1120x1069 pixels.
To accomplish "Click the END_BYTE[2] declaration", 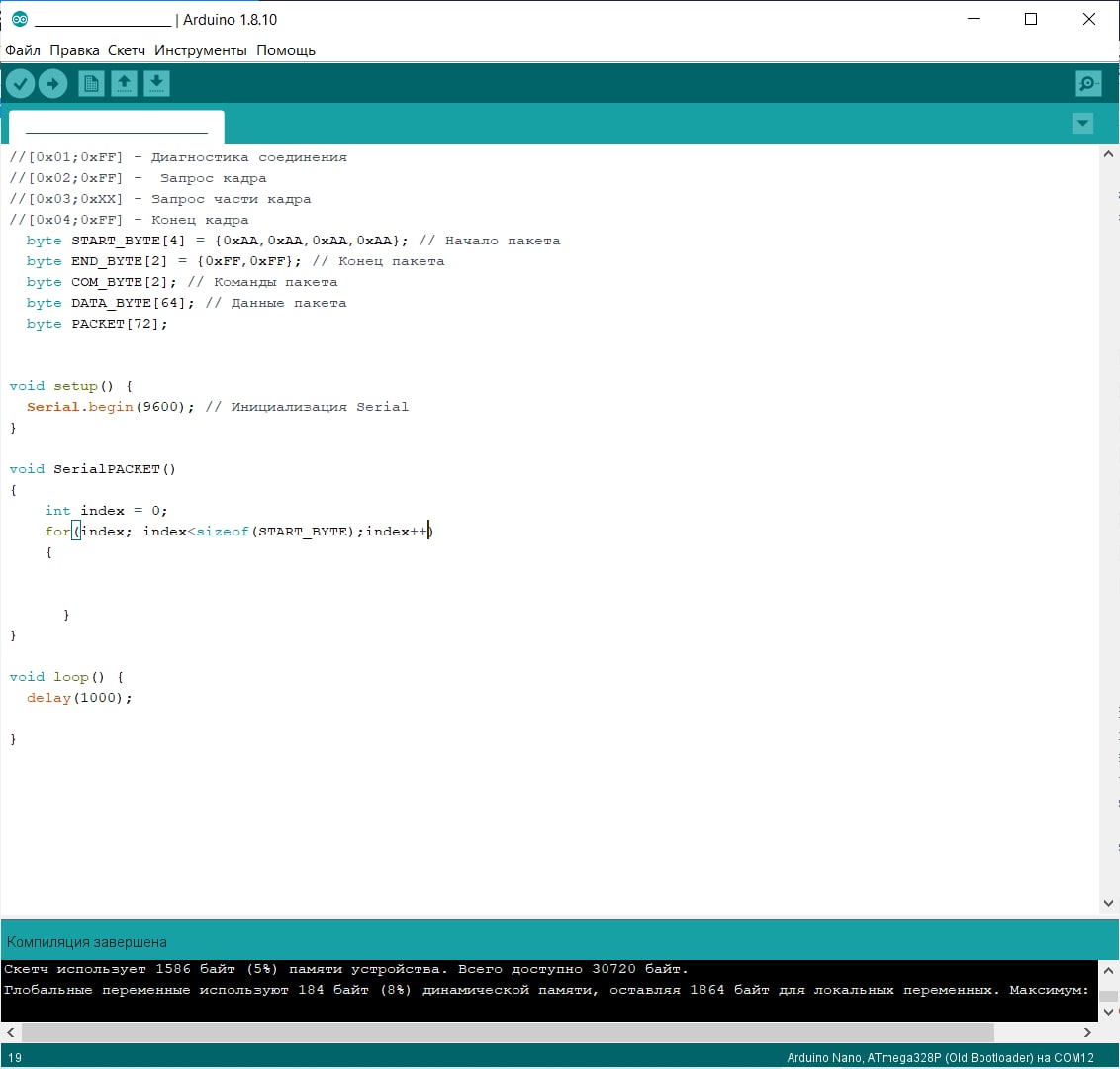I will [163, 261].
